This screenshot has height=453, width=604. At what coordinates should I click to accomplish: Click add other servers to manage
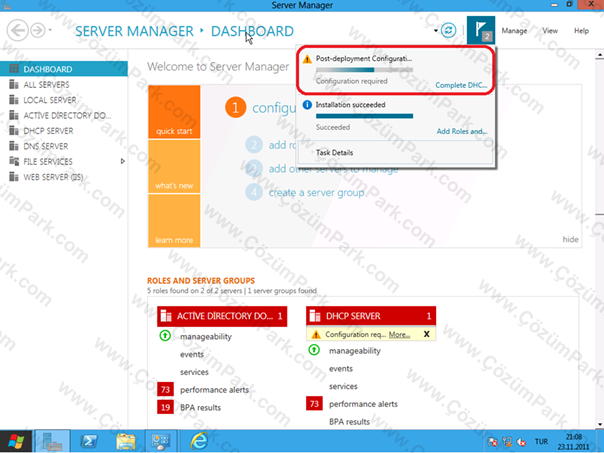click(x=333, y=169)
